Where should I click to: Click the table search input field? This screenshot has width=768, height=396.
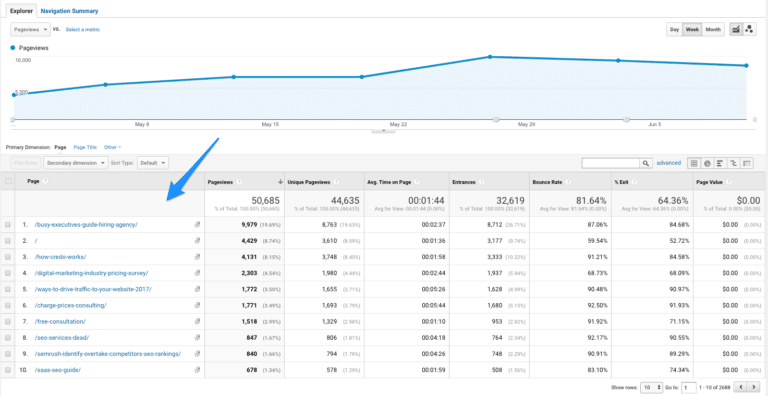point(611,163)
